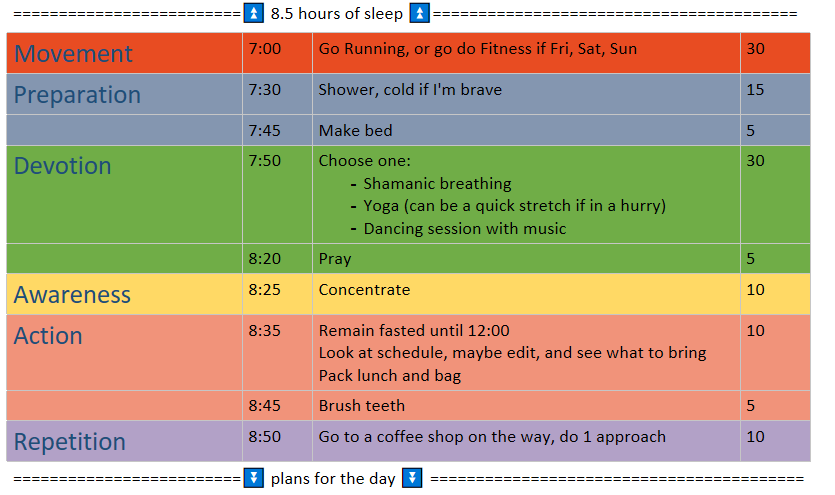Click the up arrow icon after "8.5 hours of sleep"

click(x=421, y=14)
